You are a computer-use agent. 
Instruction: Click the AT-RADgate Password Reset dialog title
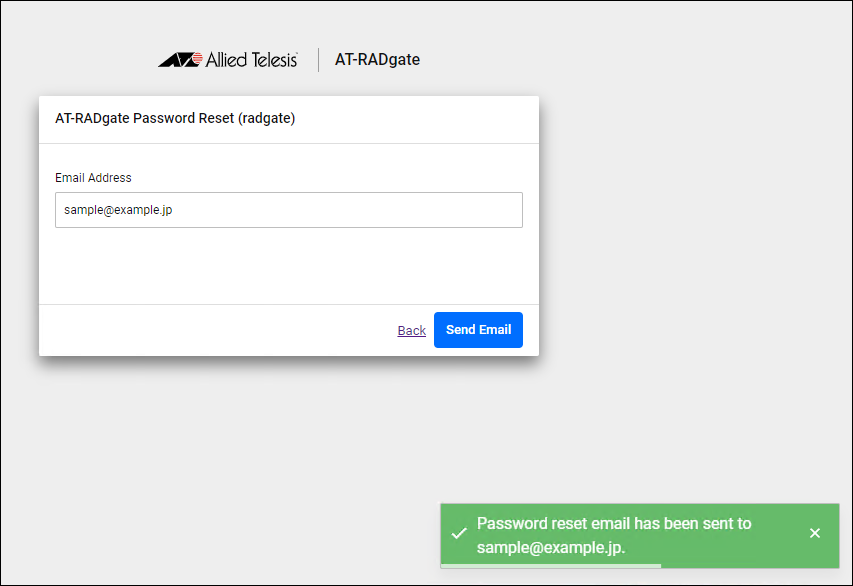click(145, 118)
